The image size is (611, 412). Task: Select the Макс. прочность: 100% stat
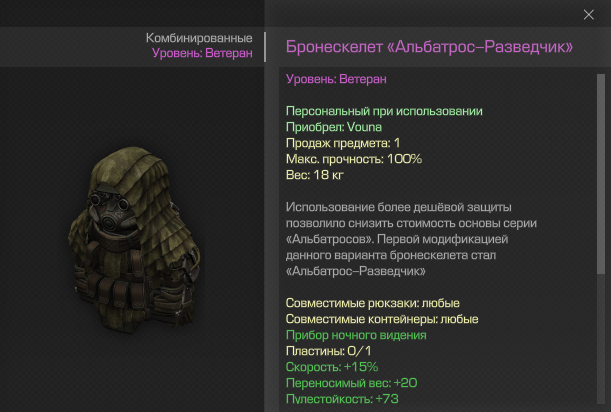click(x=354, y=159)
